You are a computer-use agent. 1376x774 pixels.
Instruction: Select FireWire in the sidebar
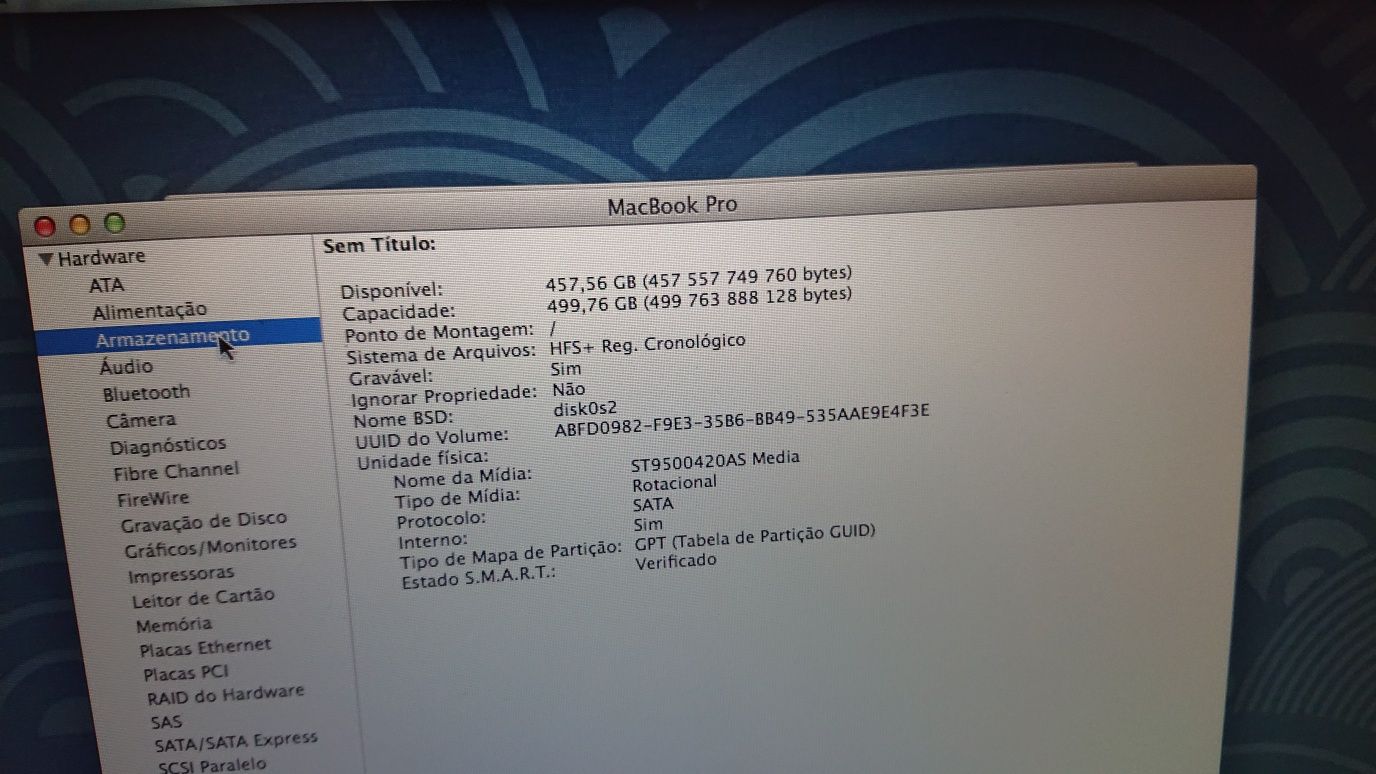(x=153, y=498)
